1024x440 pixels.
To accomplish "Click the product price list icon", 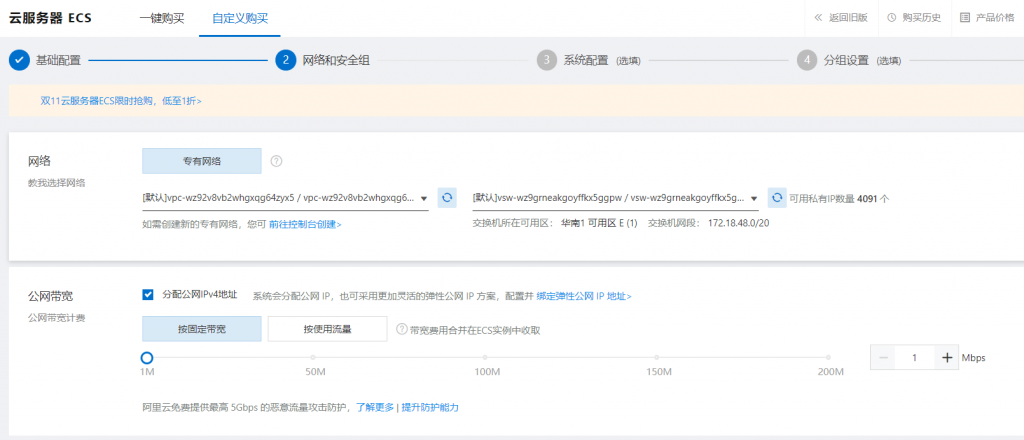I will [965, 18].
